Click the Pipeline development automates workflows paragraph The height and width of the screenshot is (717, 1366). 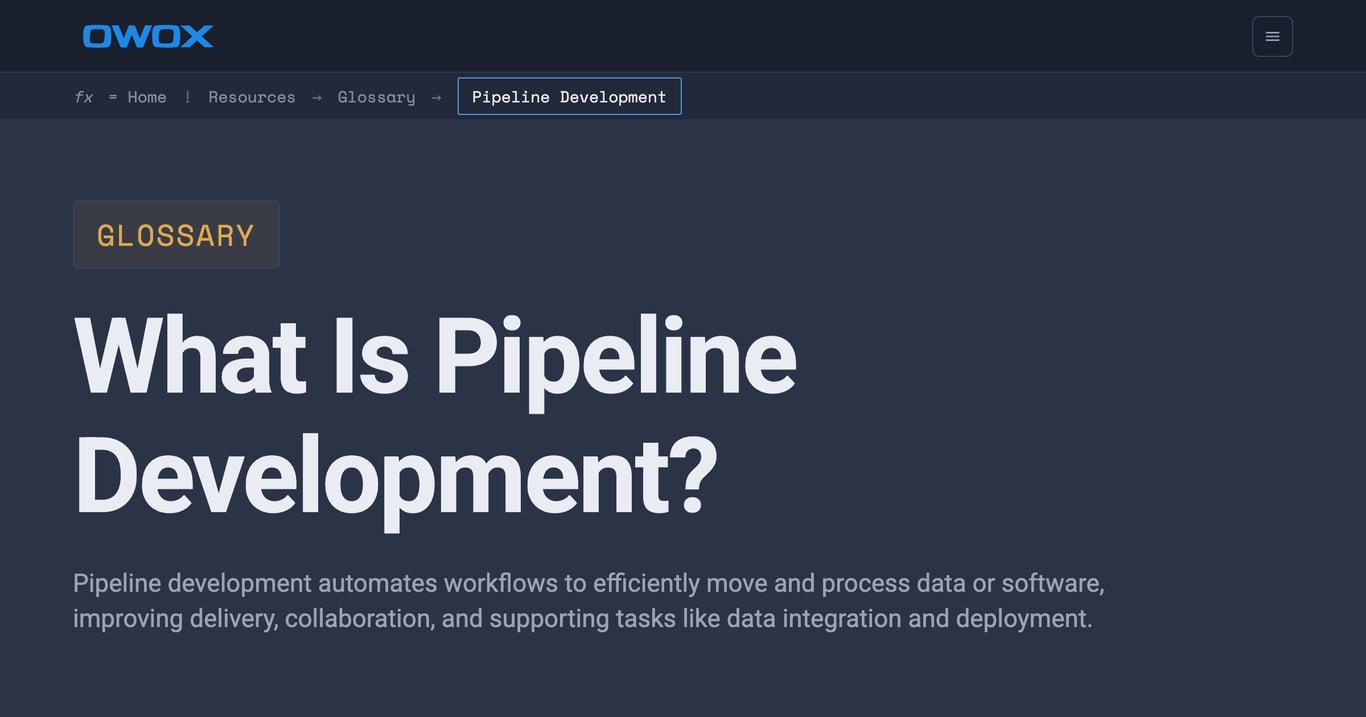pos(588,600)
